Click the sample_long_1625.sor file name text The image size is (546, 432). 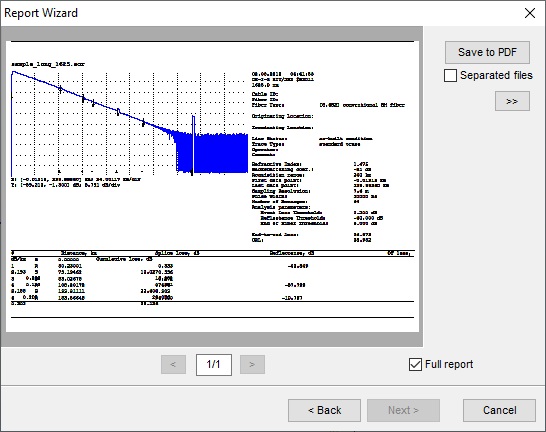(48, 64)
